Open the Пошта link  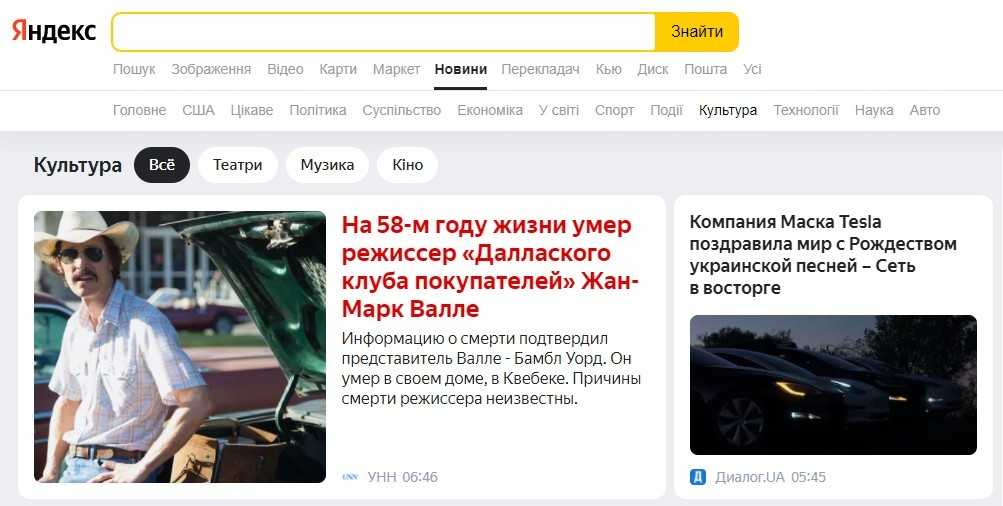[706, 69]
